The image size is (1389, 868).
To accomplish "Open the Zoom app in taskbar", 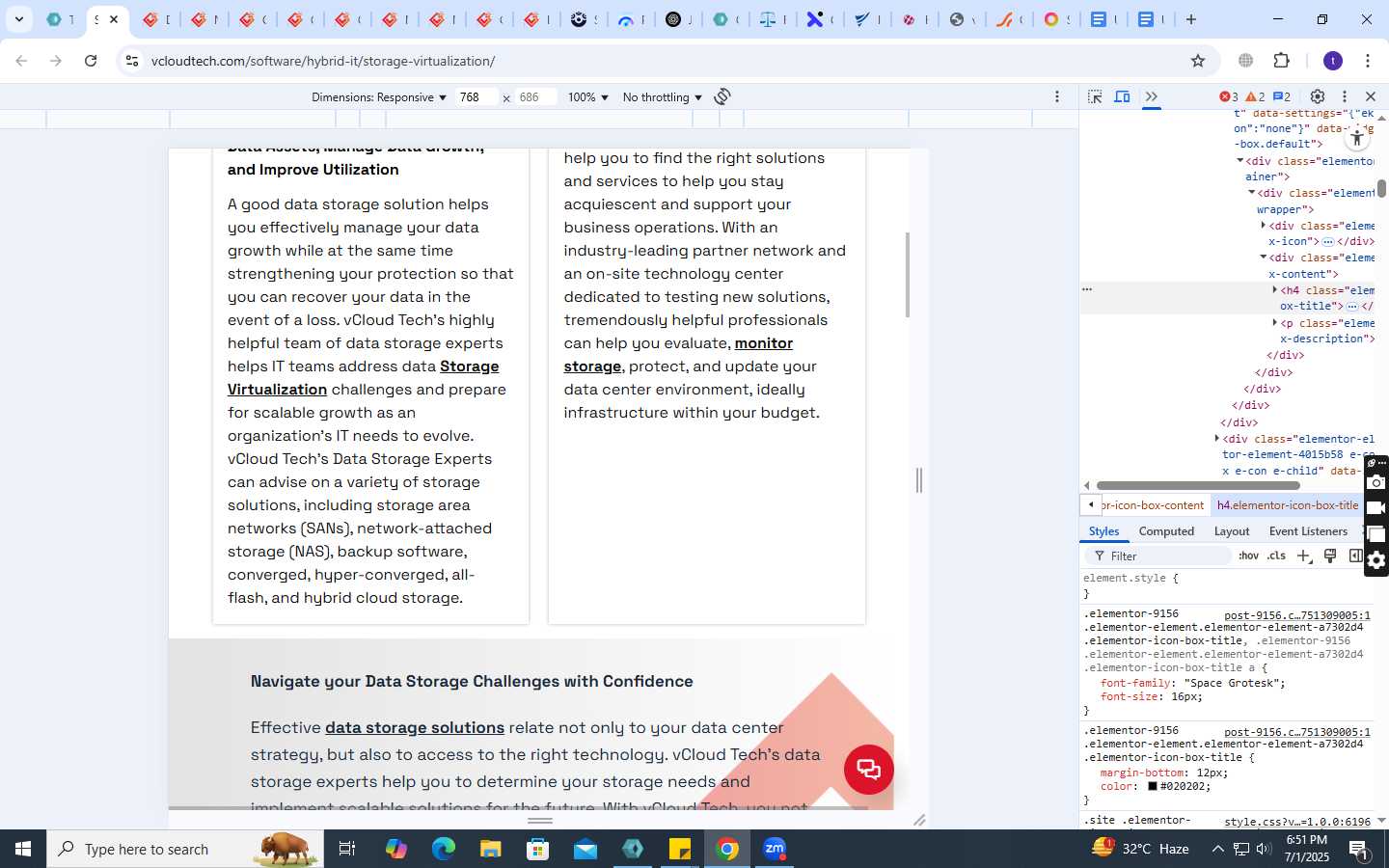I will (x=775, y=849).
